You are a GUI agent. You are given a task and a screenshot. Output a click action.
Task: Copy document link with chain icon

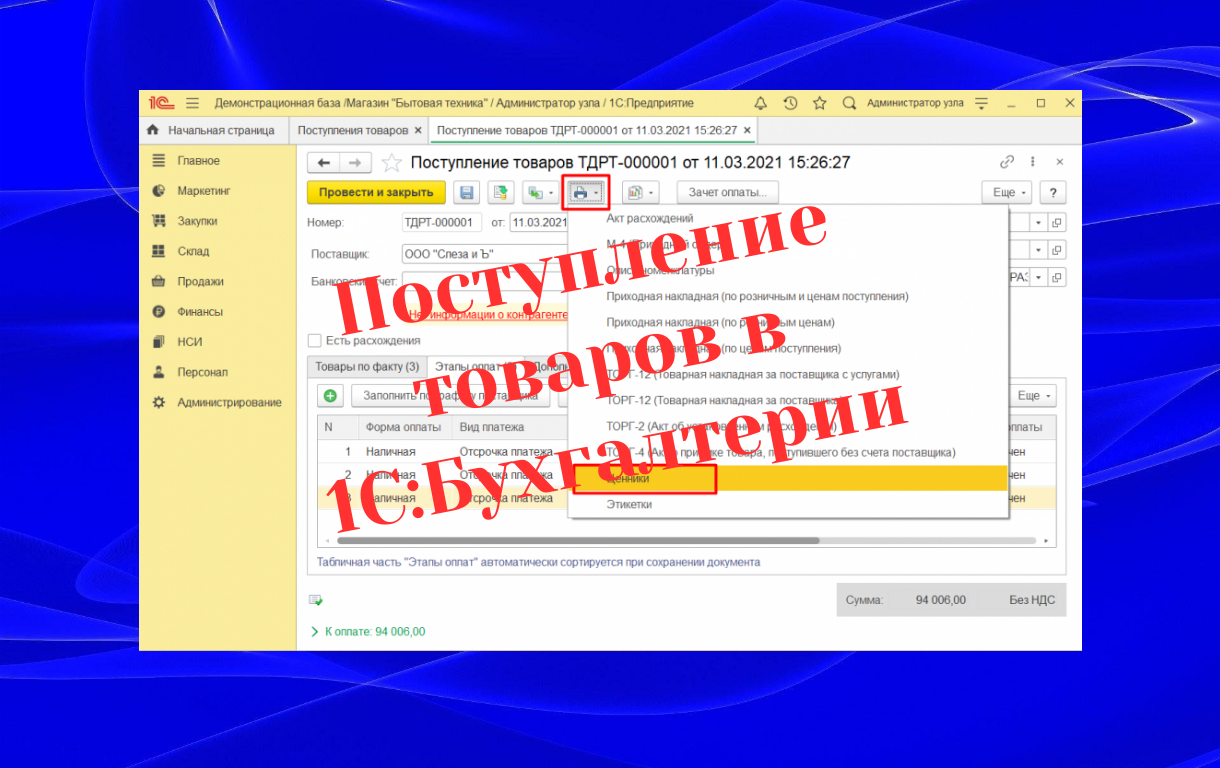point(1007,162)
